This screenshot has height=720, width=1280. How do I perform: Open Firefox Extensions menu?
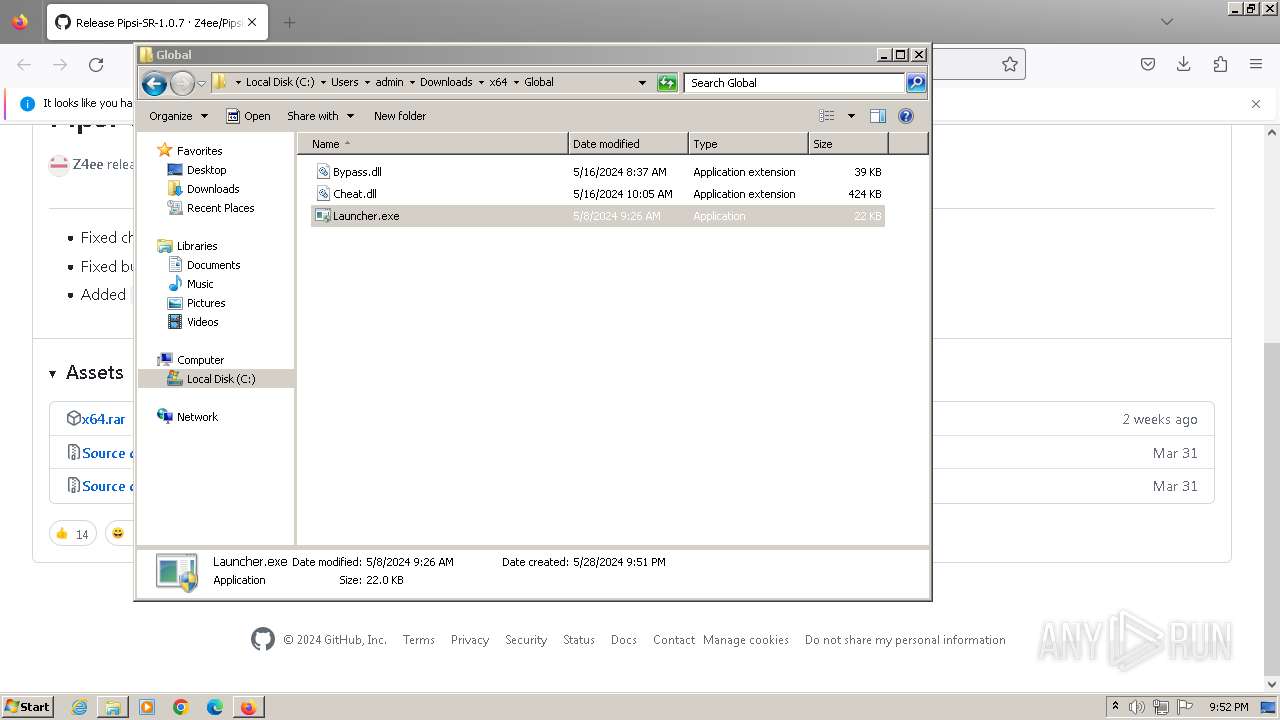[1220, 65]
